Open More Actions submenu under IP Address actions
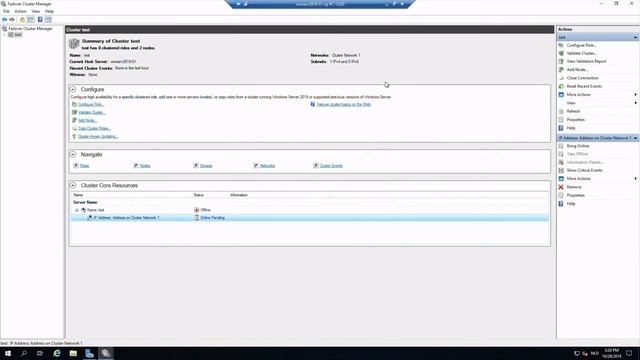 [578, 179]
